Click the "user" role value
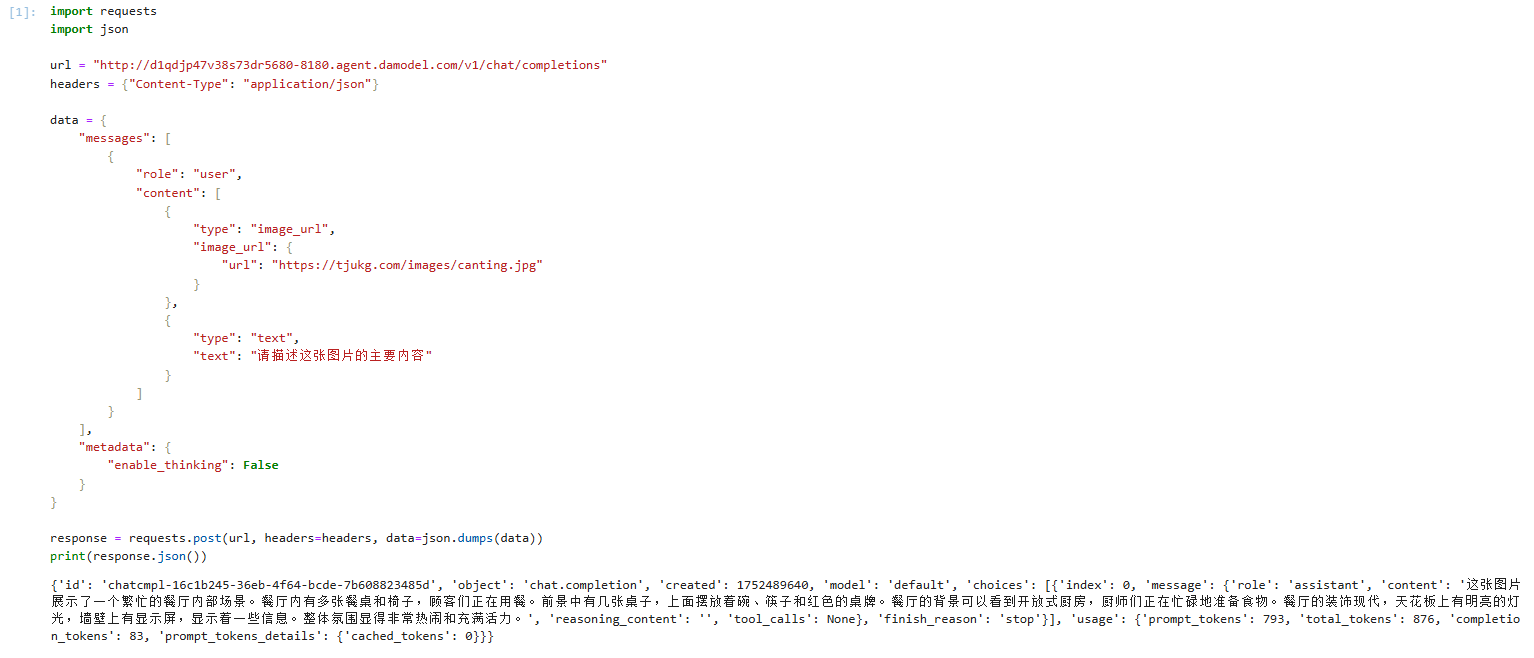This screenshot has width=1534, height=658. [x=215, y=174]
